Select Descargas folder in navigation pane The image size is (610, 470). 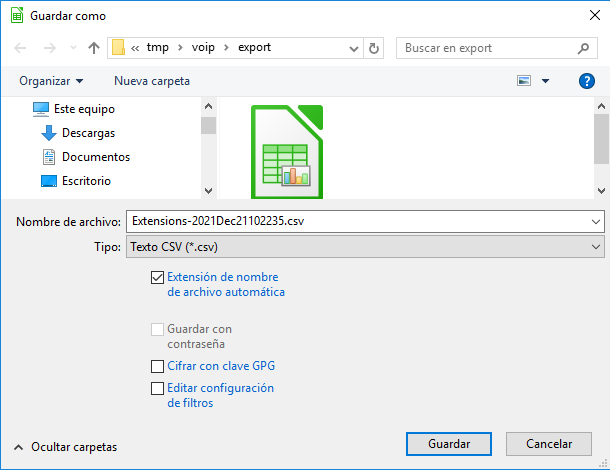pos(87,133)
